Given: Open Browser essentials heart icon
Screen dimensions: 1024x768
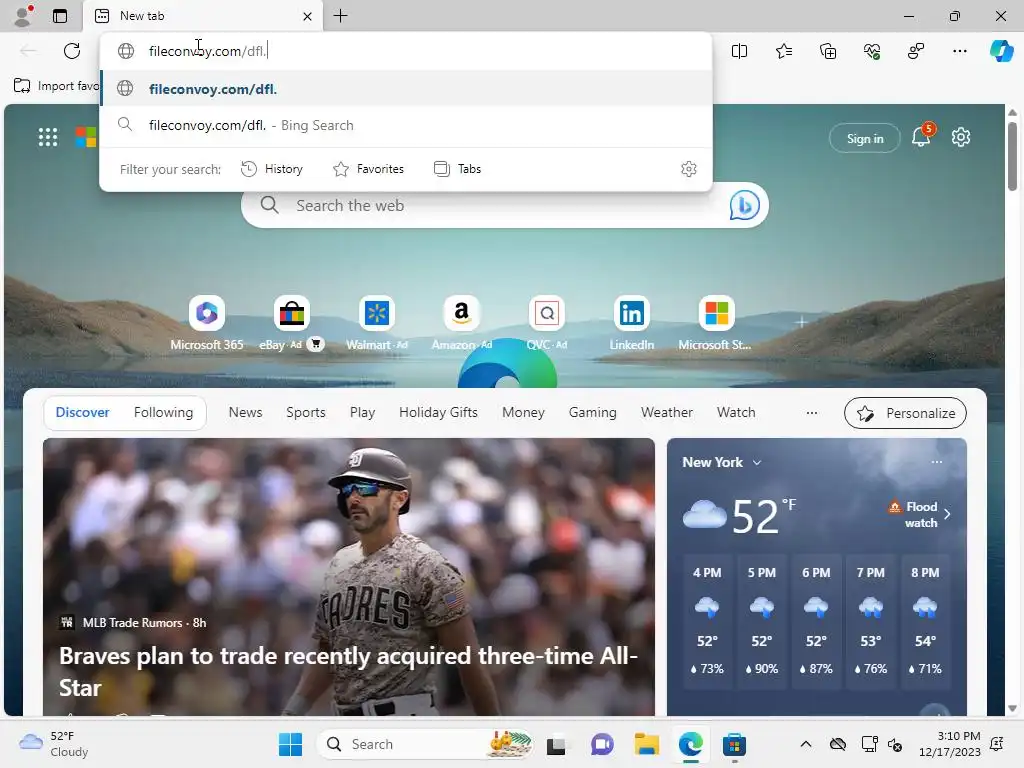Looking at the screenshot, I should tap(872, 51).
